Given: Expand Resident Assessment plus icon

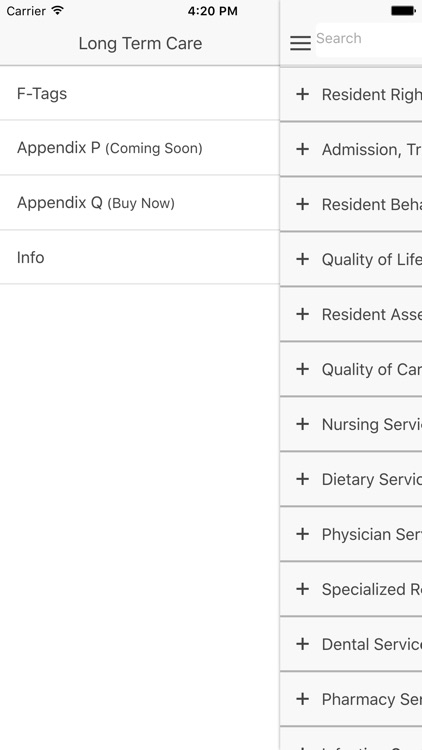Looking at the screenshot, I should coord(302,314).
